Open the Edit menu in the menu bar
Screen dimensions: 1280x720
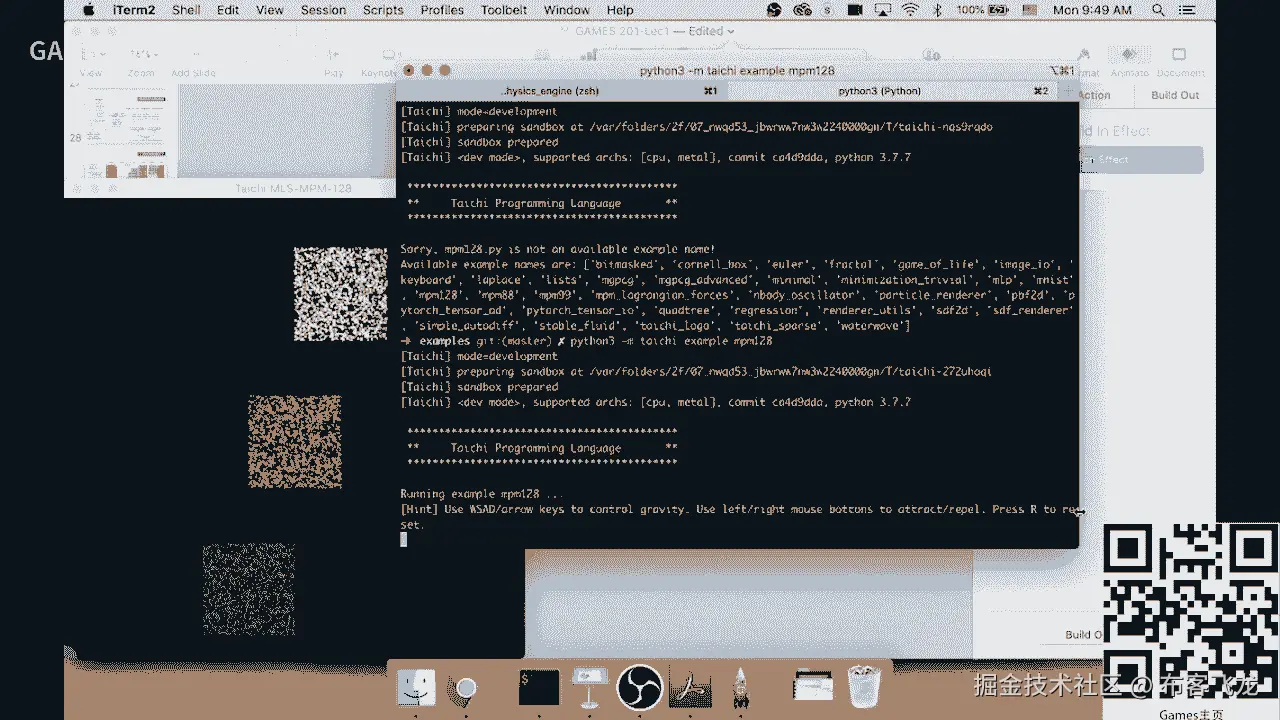[x=228, y=10]
